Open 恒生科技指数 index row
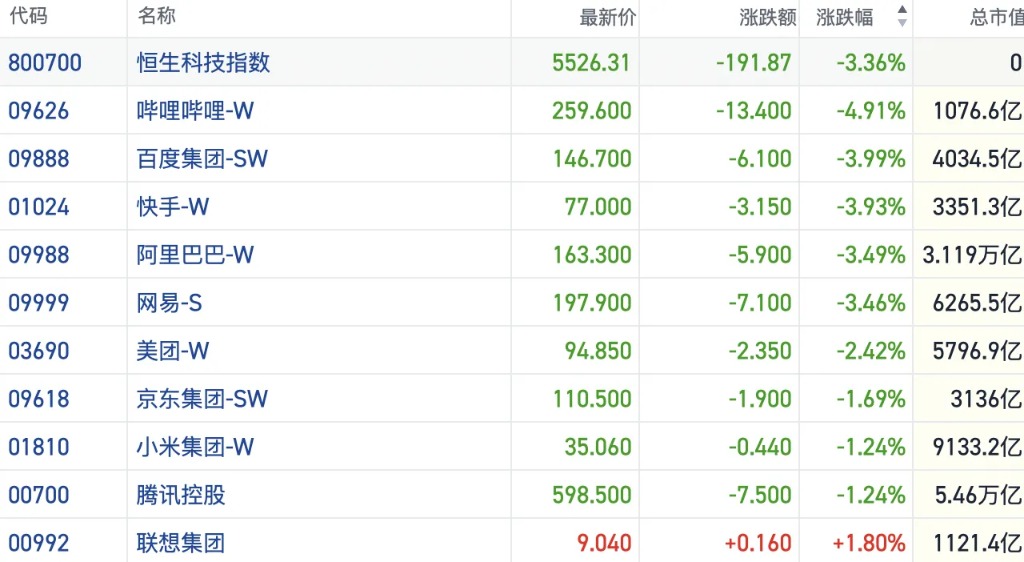Screen dimensions: 1024x562 (204, 63)
